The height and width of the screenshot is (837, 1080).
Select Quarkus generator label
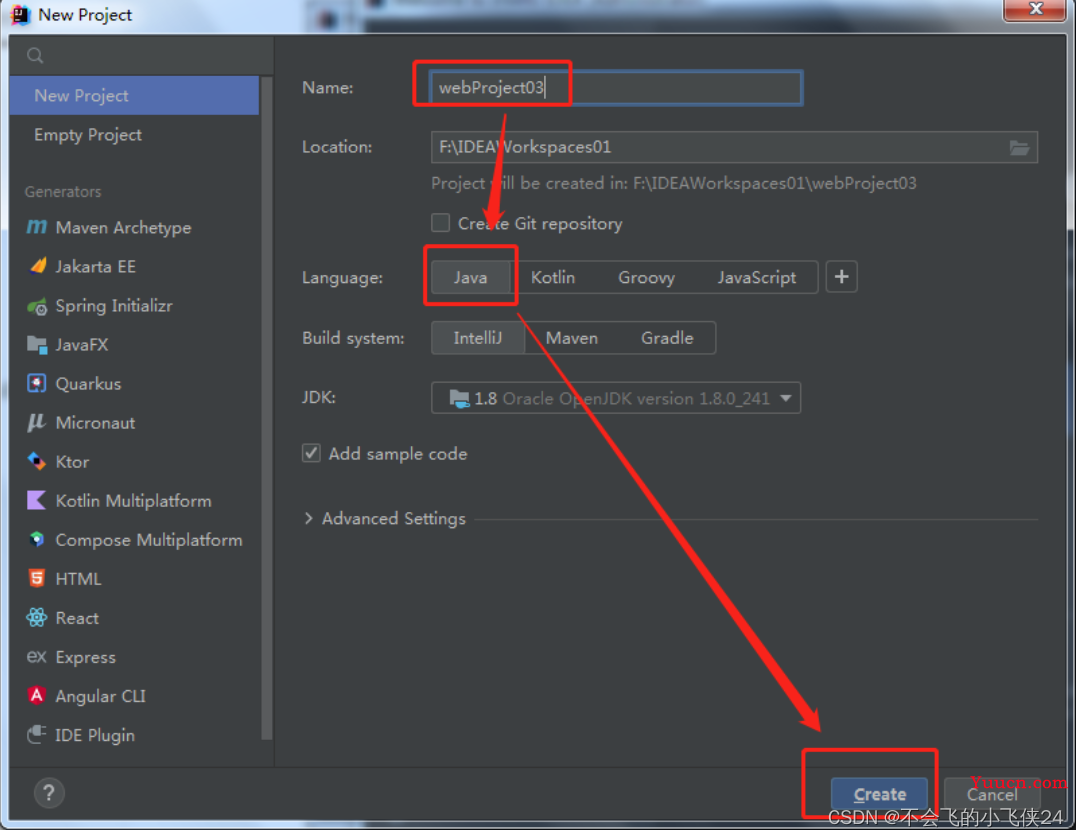pos(88,384)
